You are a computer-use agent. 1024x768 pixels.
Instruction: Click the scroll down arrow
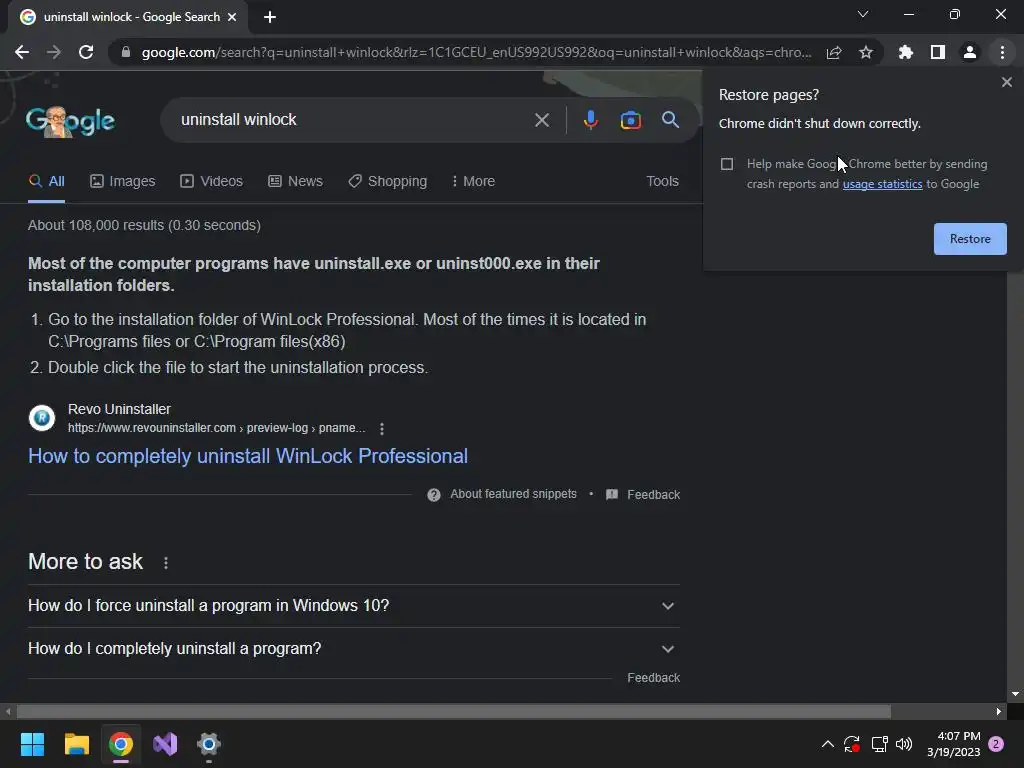(x=1015, y=694)
